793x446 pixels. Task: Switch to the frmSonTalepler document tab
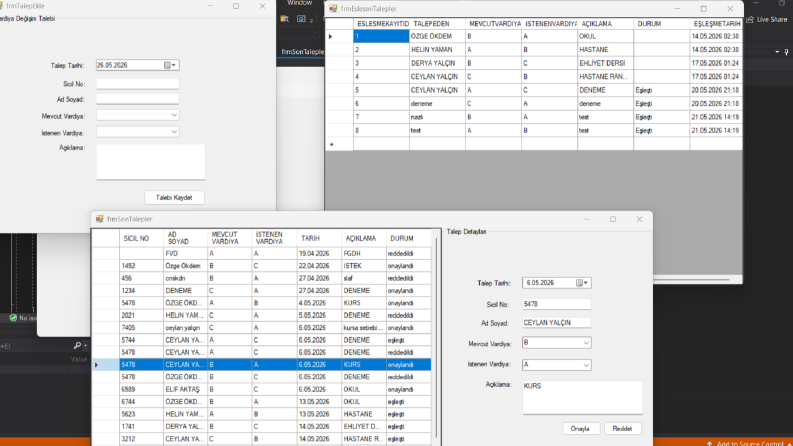(302, 52)
